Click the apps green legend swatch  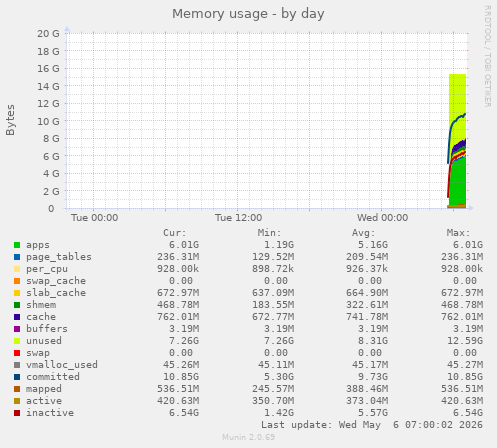[x=17, y=245]
